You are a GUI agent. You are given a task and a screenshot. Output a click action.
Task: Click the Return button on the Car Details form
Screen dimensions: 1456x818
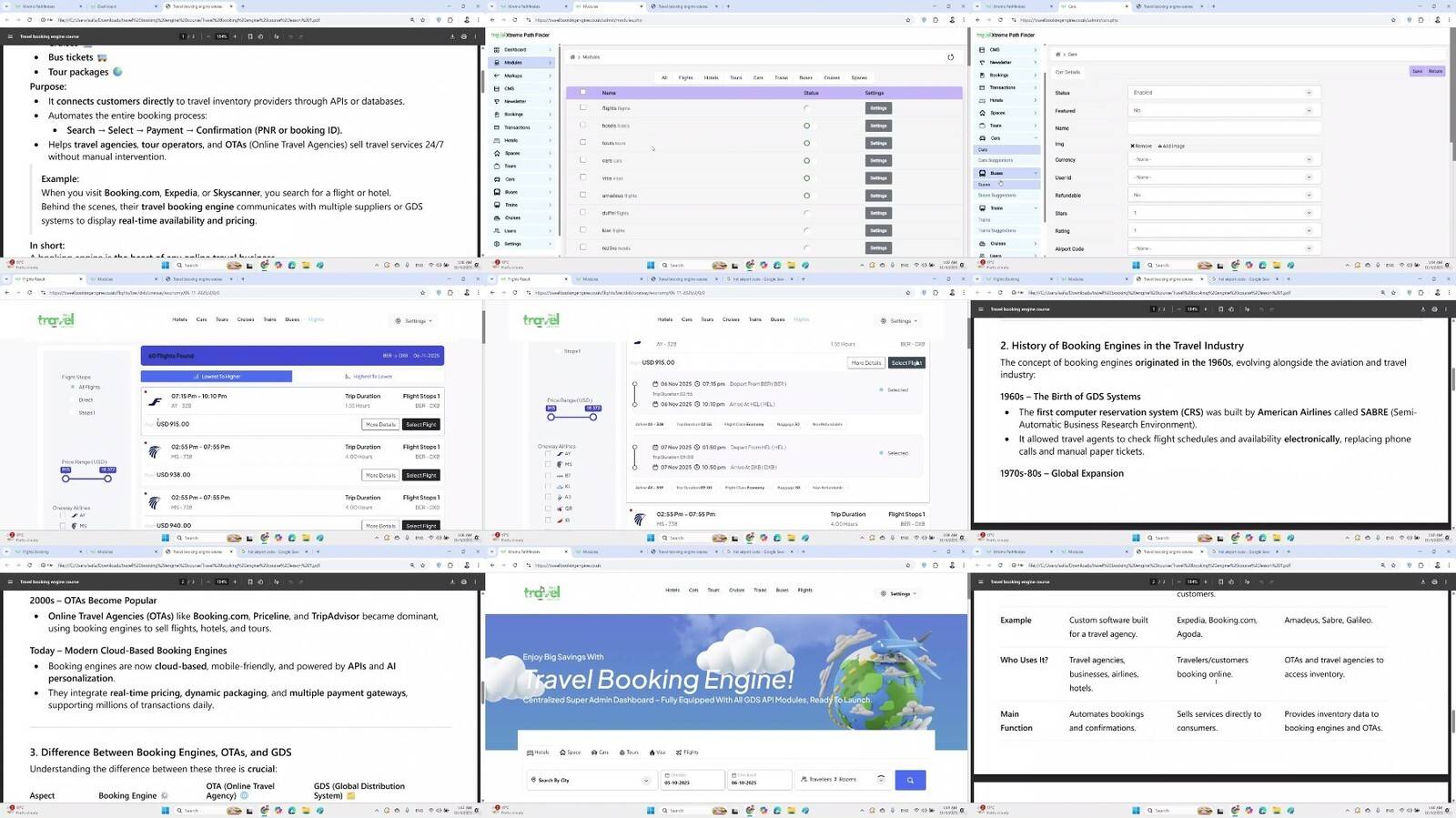tap(1435, 71)
